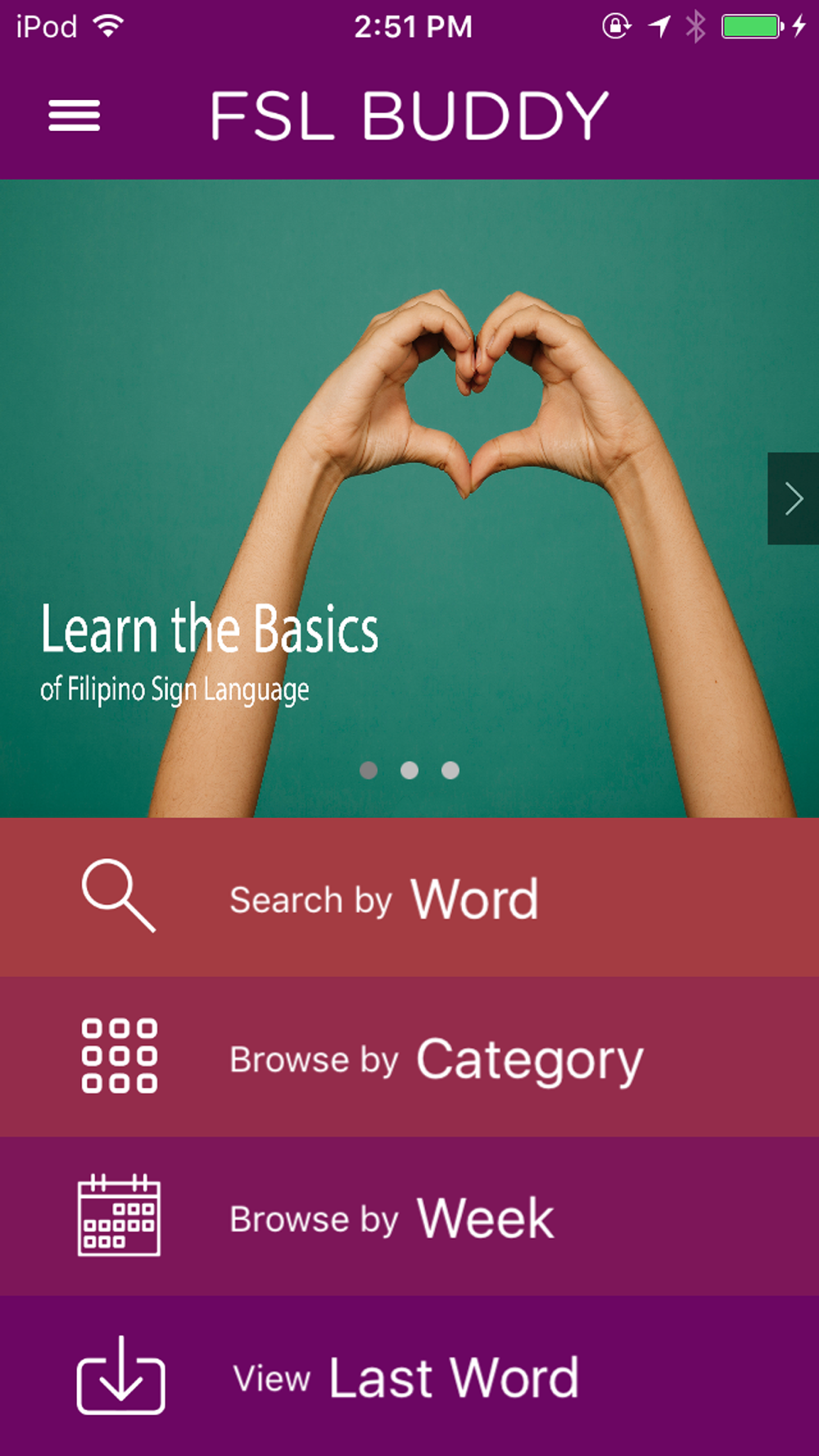Open the hamburger menu
The width and height of the screenshot is (819, 1456).
(x=75, y=115)
